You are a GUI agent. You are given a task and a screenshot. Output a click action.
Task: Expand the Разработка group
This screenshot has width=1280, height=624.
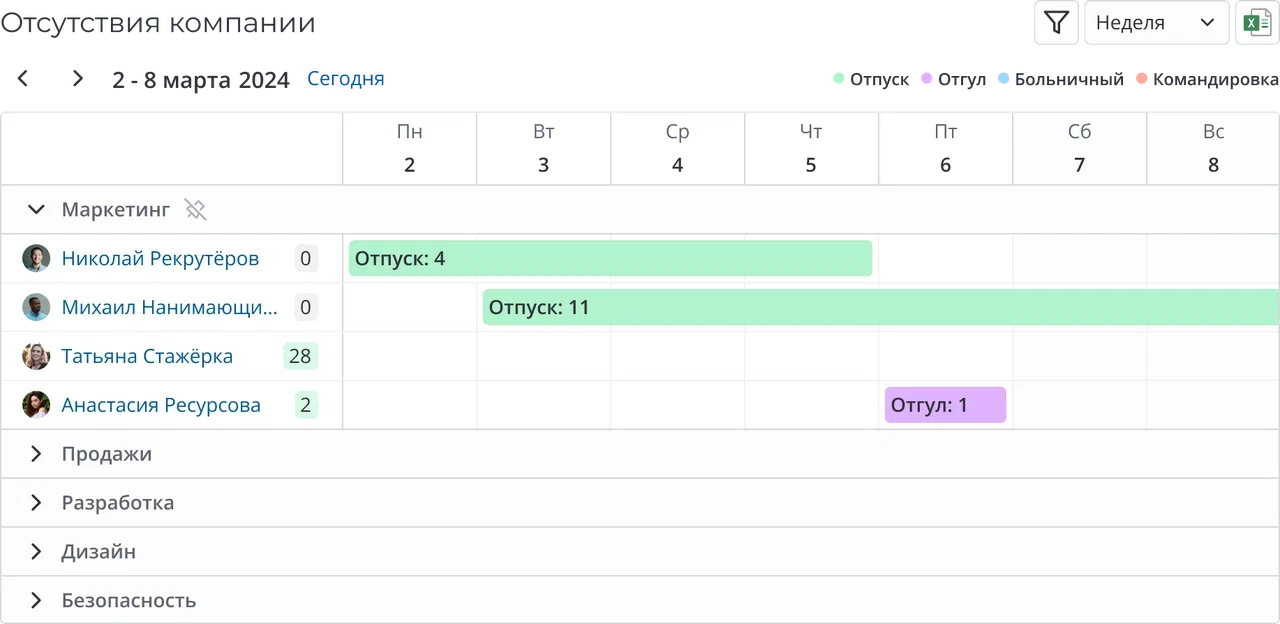(36, 503)
